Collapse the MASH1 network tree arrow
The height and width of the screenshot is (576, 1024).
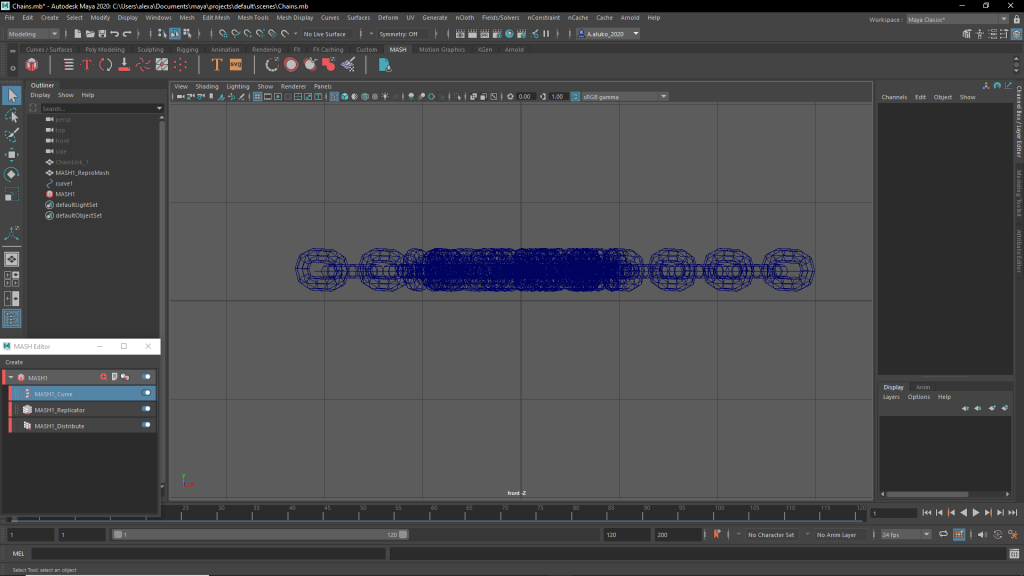click(11, 378)
